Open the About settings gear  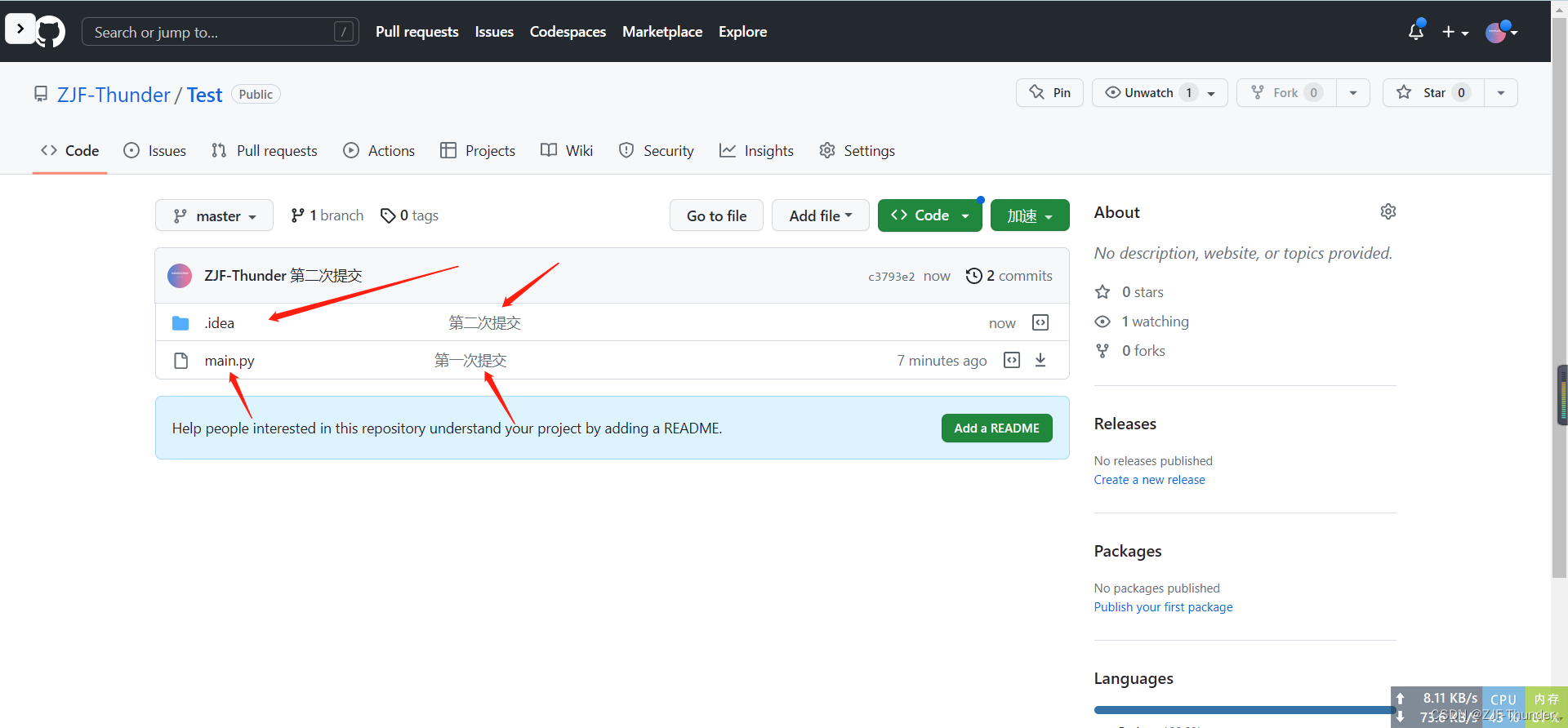click(x=1388, y=211)
